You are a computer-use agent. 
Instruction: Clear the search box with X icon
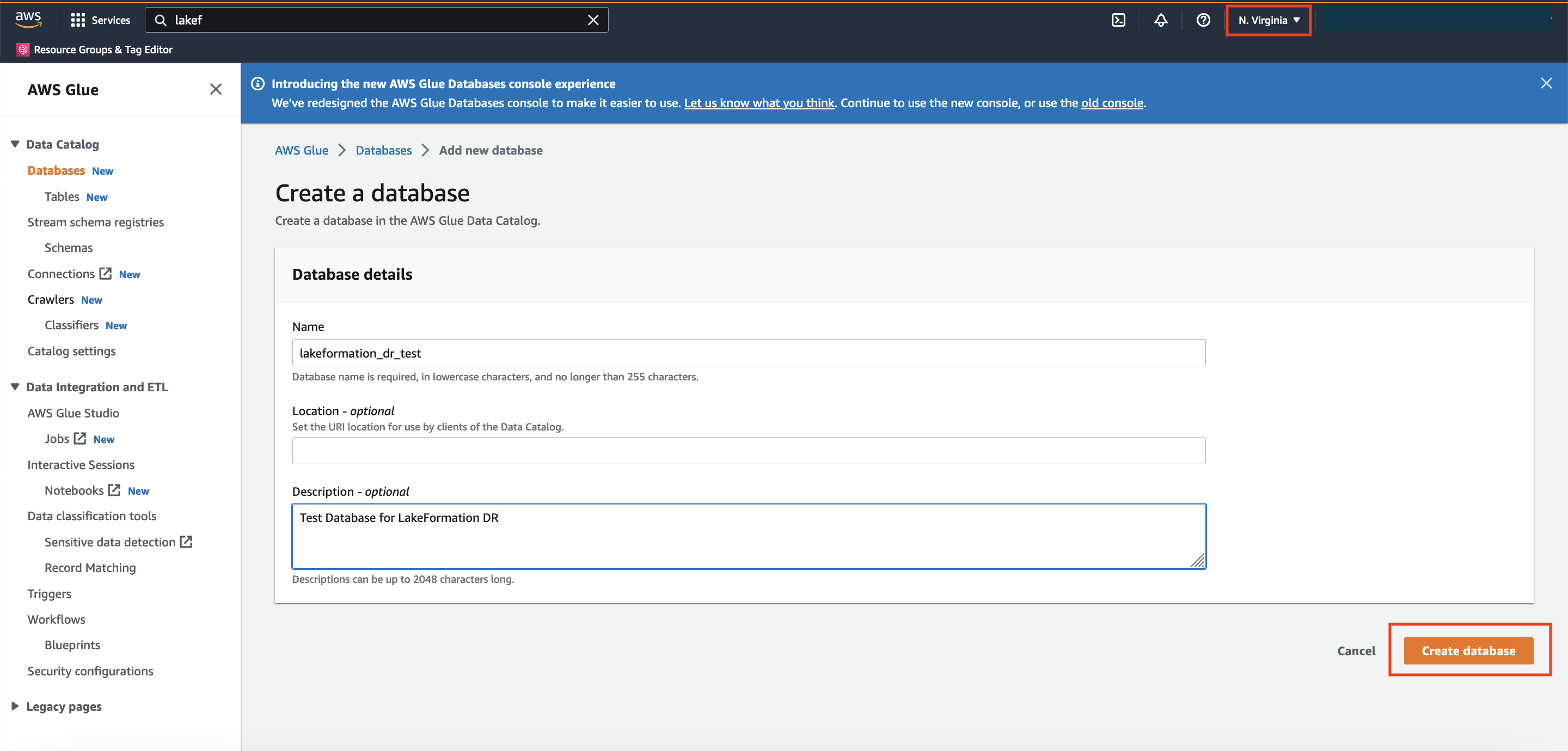pos(593,20)
